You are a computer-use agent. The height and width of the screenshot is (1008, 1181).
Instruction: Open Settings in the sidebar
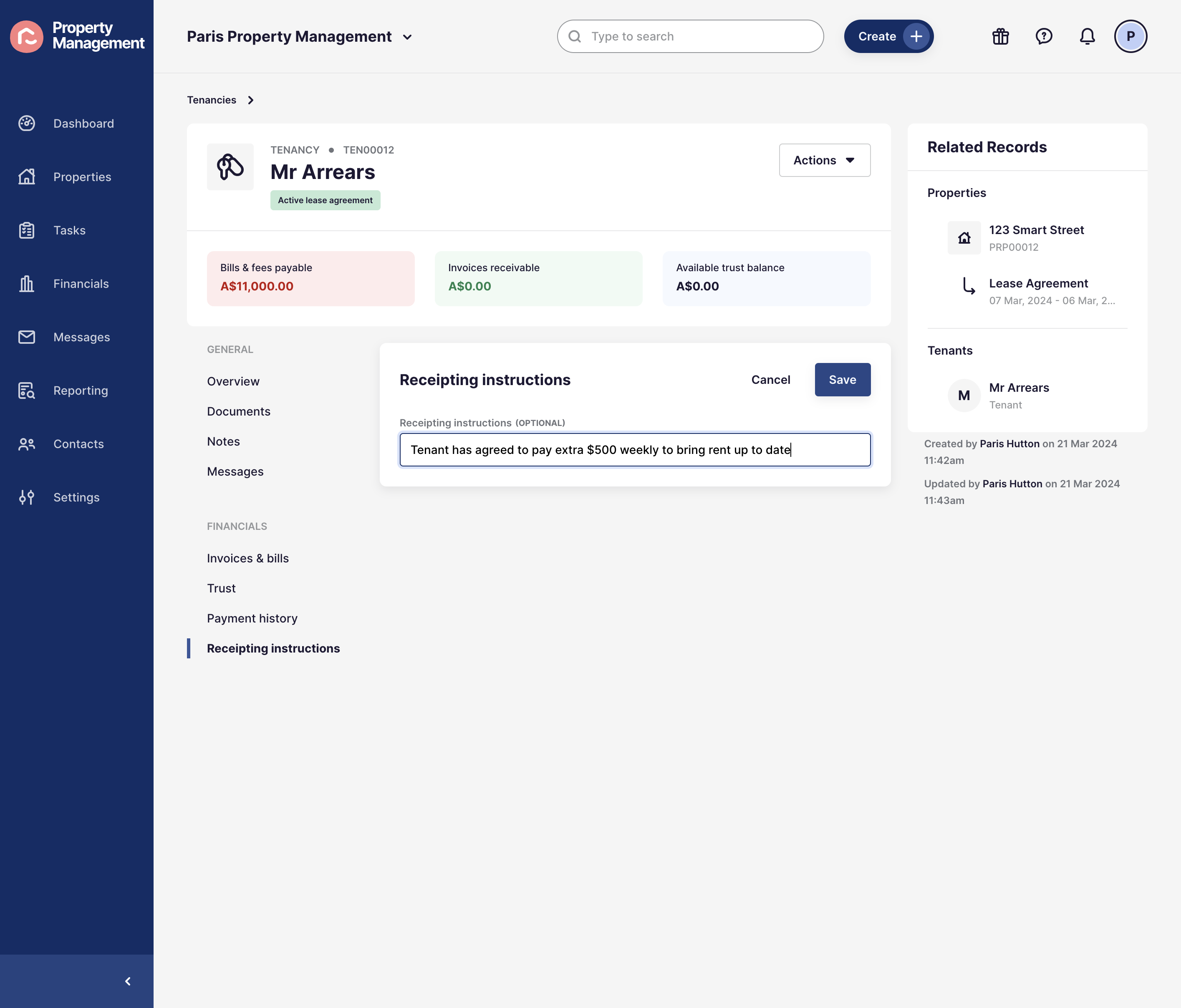click(x=76, y=497)
